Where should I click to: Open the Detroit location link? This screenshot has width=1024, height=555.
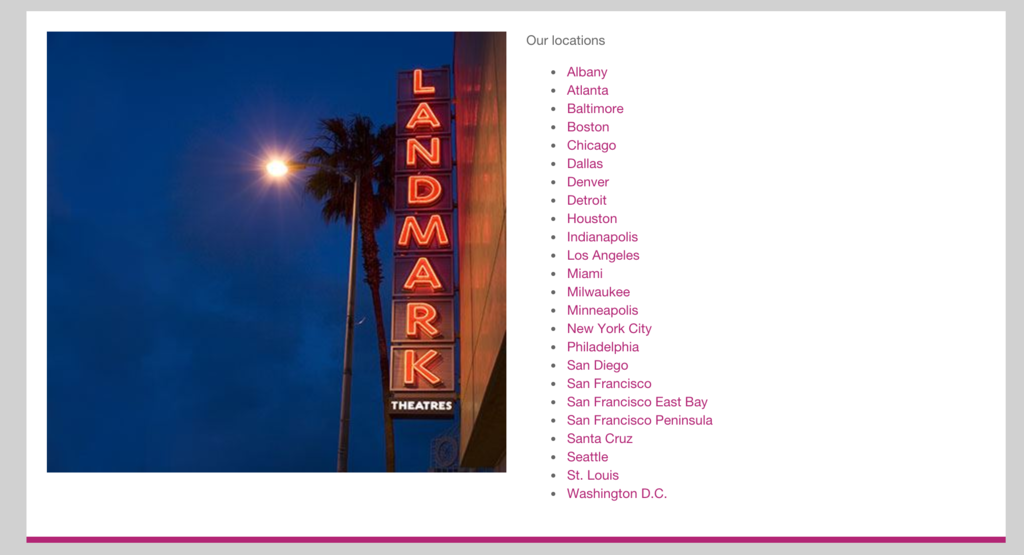coord(586,200)
